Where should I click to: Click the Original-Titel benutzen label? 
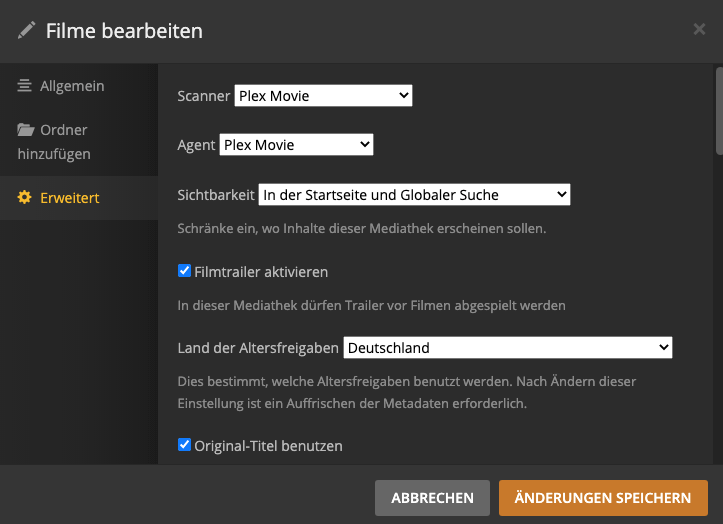pyautogui.click(x=268, y=446)
